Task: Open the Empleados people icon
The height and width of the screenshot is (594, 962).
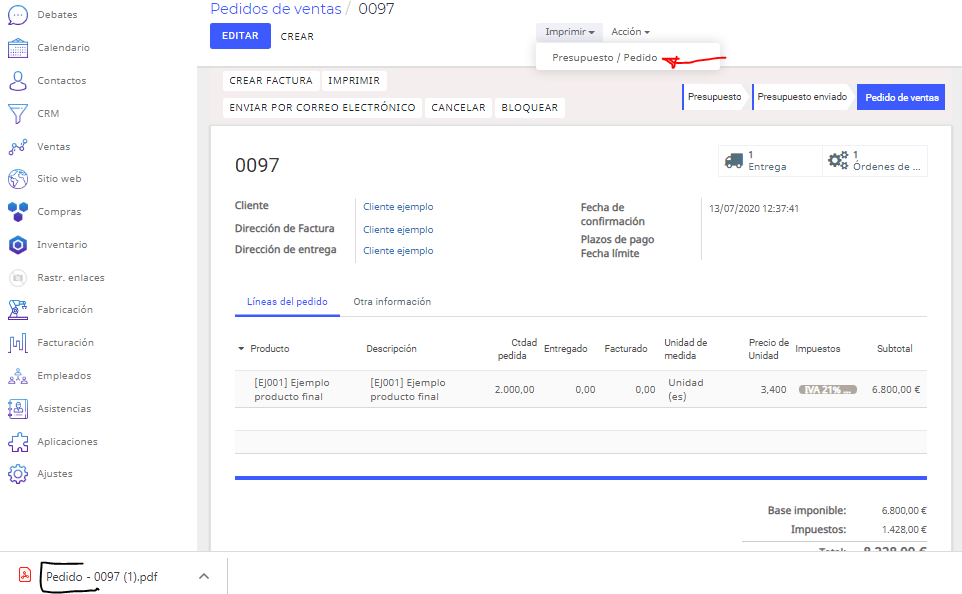Action: click(x=18, y=376)
